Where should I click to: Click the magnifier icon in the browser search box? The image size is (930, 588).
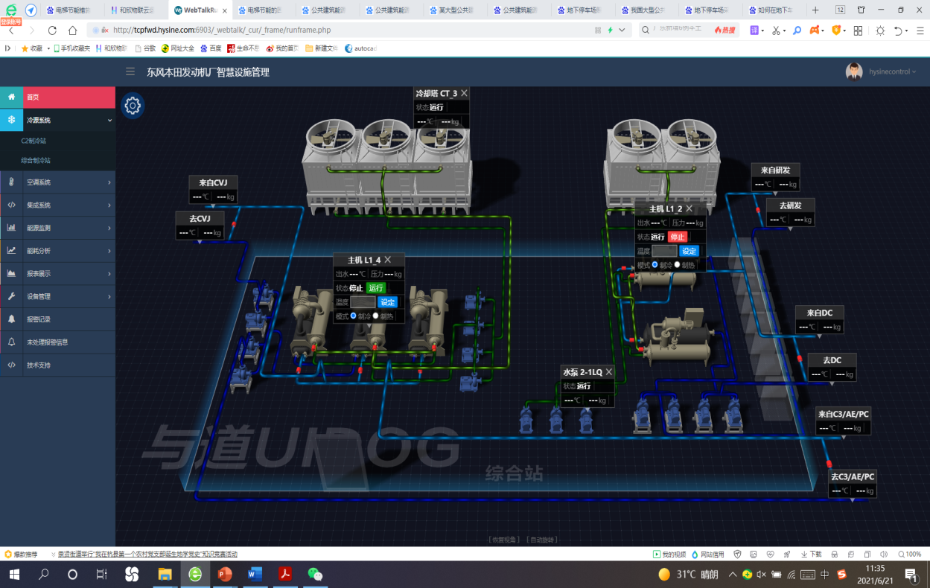pyautogui.click(x=645, y=30)
